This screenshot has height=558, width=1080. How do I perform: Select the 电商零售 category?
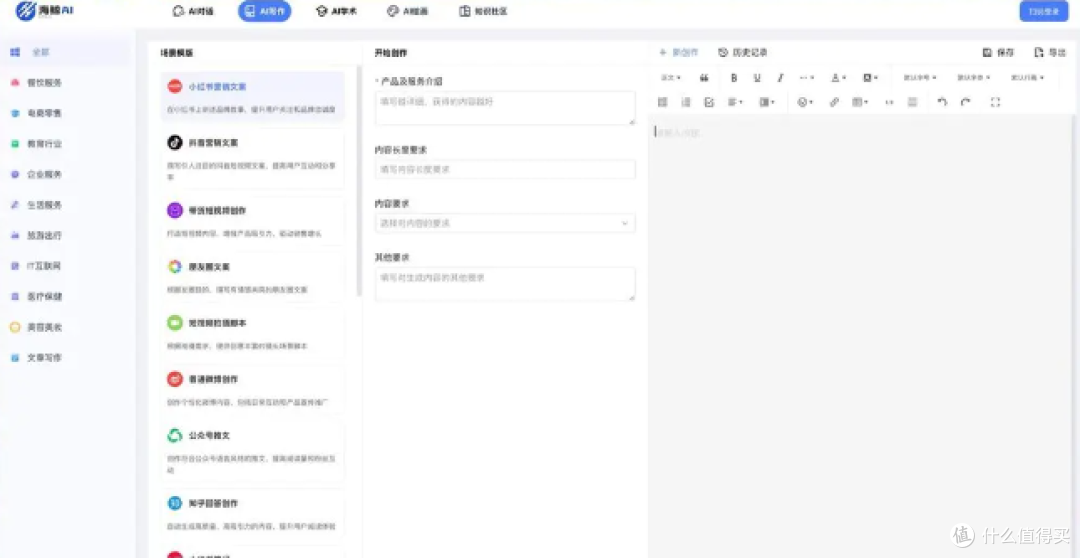pyautogui.click(x=37, y=113)
